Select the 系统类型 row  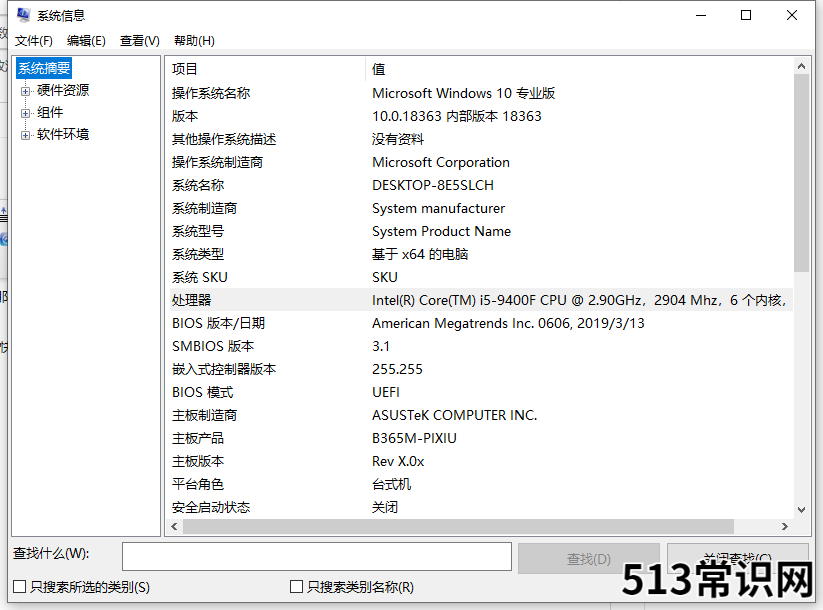[481, 255]
